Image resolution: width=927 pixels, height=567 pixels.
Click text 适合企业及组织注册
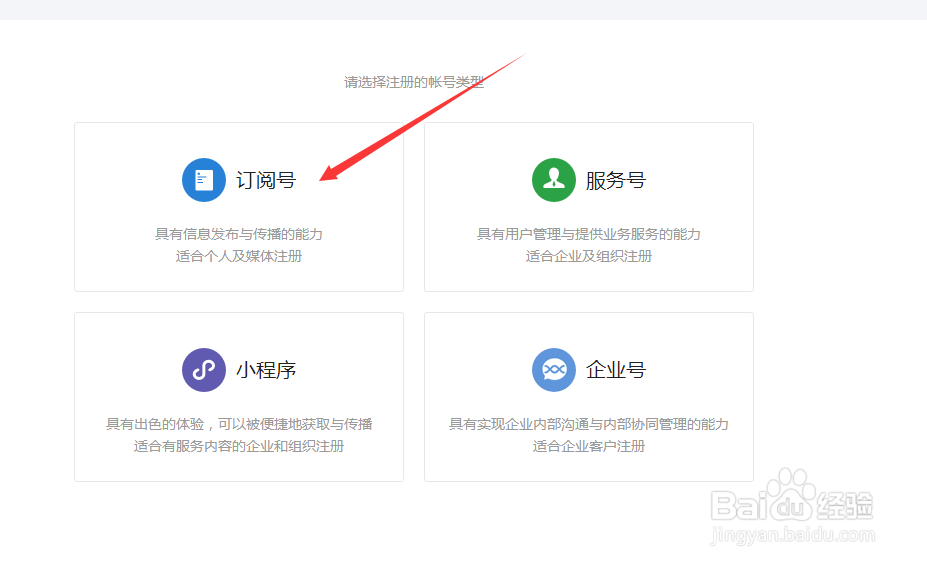589,256
